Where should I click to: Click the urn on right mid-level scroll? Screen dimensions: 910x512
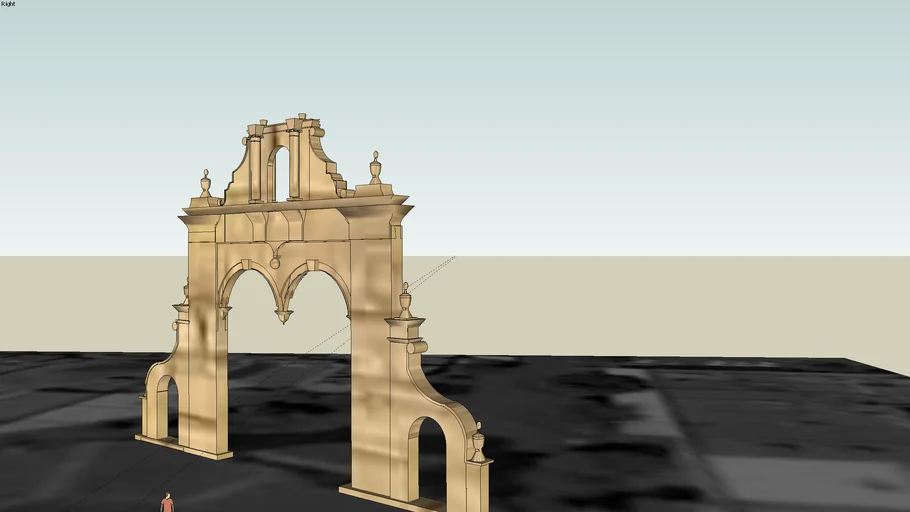click(x=405, y=301)
